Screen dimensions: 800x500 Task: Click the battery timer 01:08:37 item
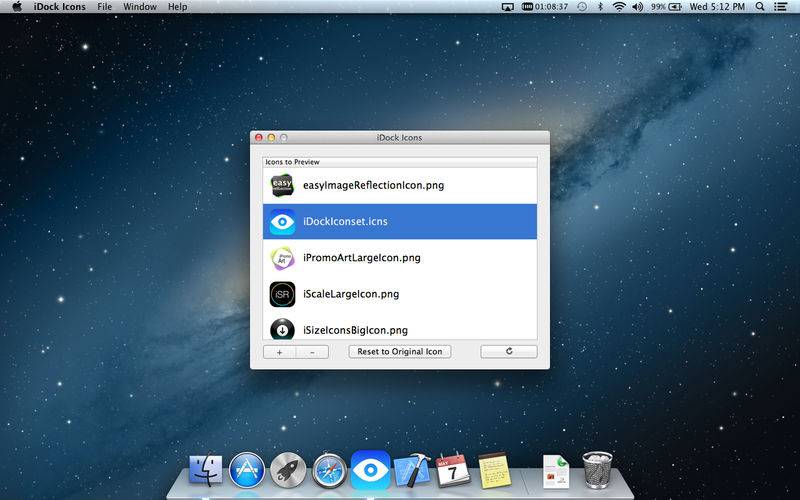coord(545,7)
